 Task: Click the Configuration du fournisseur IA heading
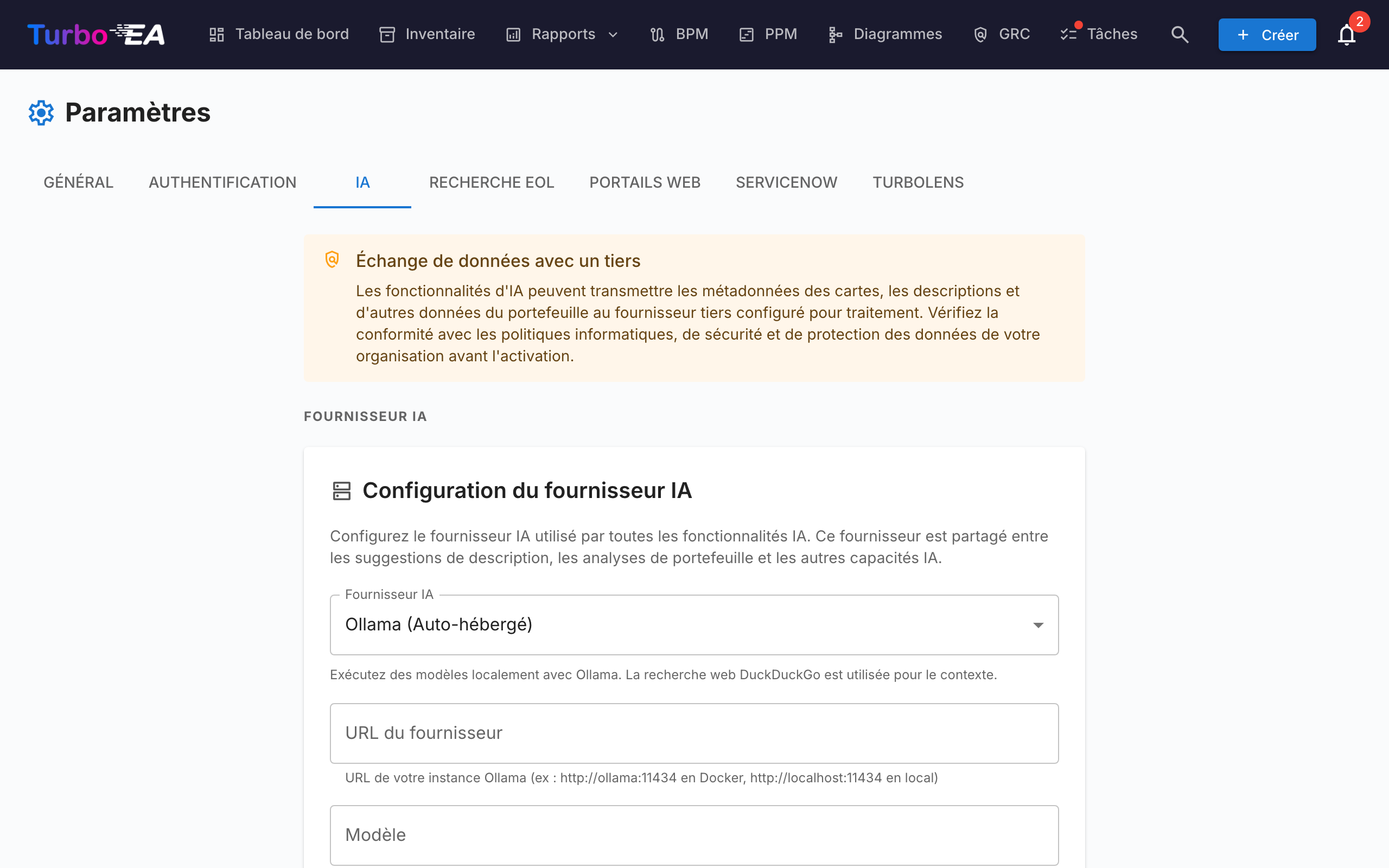[527, 491]
